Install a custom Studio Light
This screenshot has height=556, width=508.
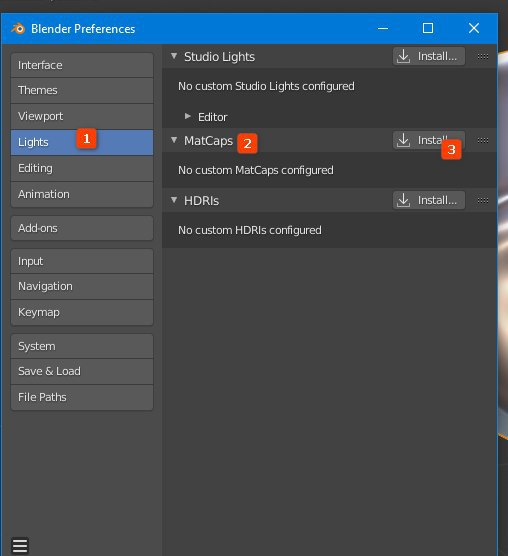429,56
